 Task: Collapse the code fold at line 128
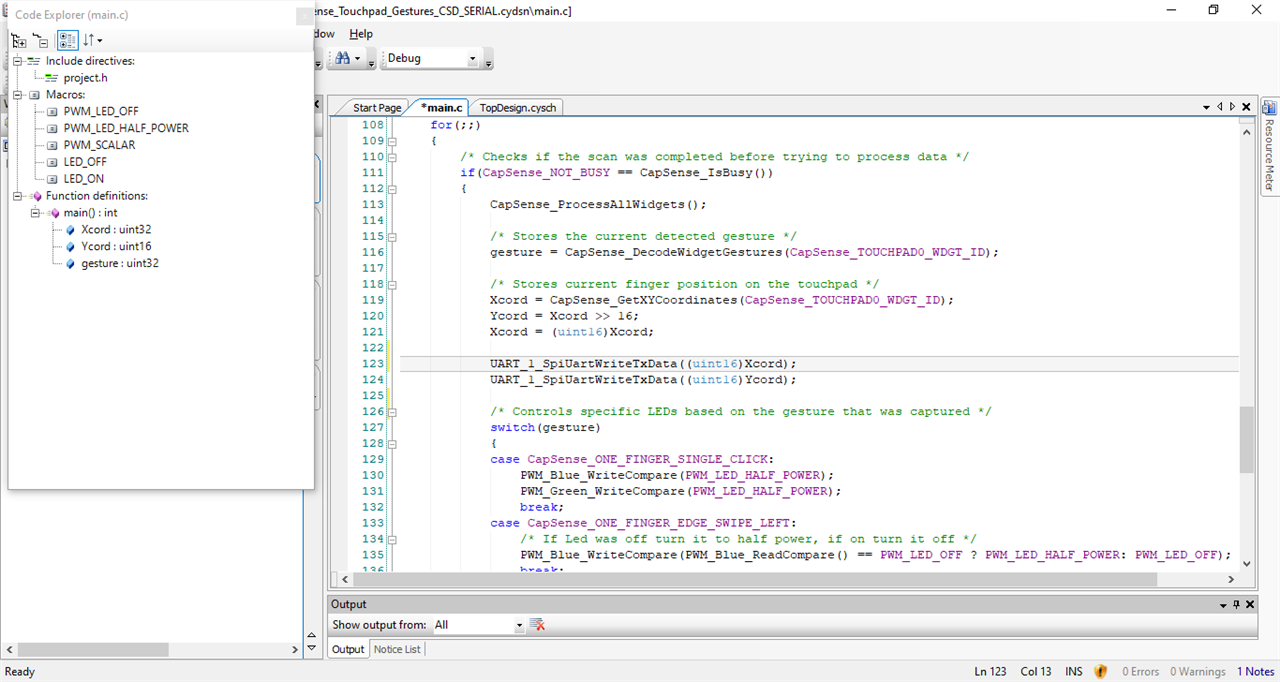tap(391, 444)
